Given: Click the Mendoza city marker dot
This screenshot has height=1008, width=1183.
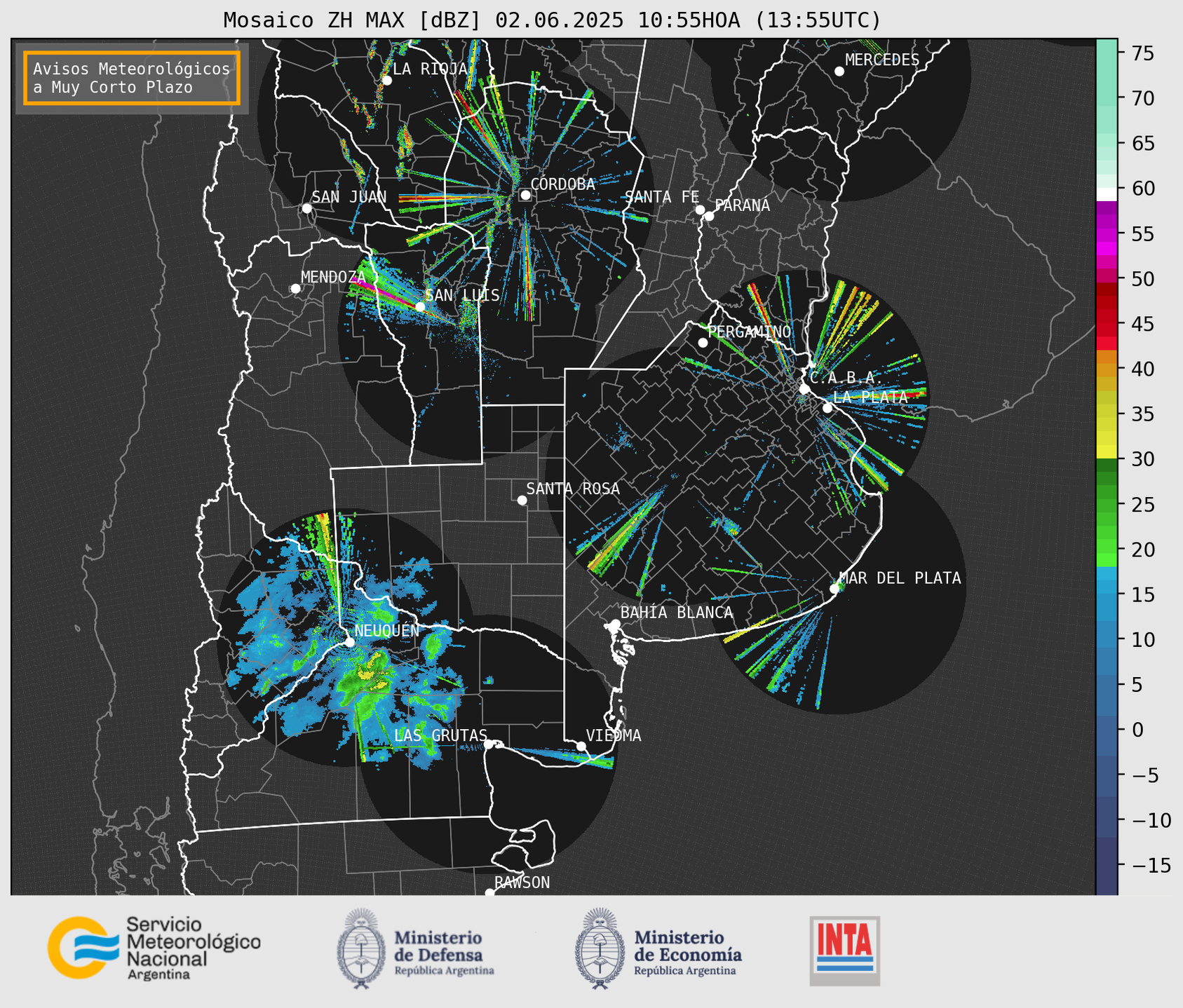Looking at the screenshot, I should (295, 289).
